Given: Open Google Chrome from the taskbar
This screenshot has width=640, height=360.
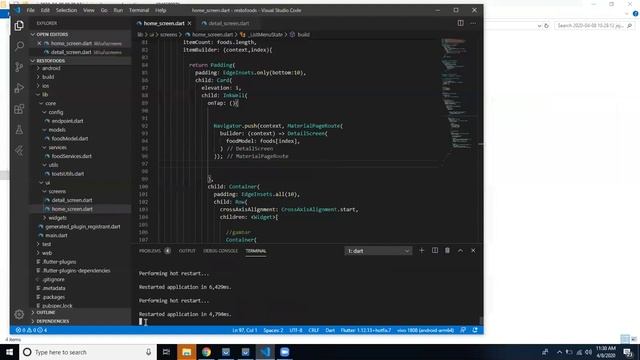Looking at the screenshot, I should [x=206, y=352].
